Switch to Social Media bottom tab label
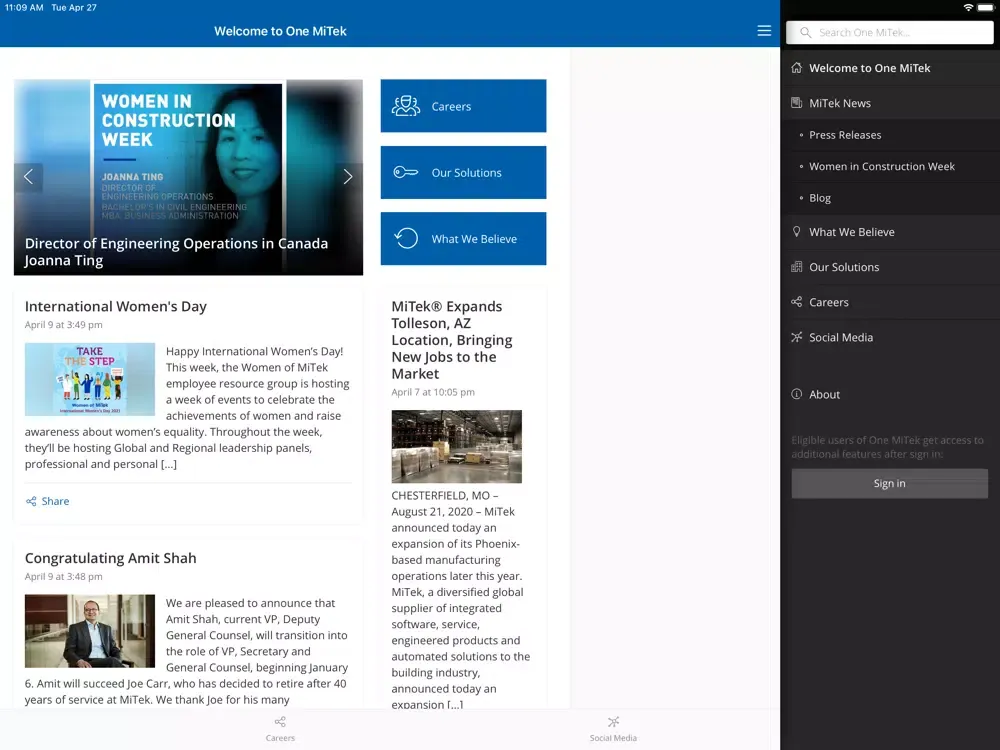This screenshot has height=750, width=1000. point(613,738)
